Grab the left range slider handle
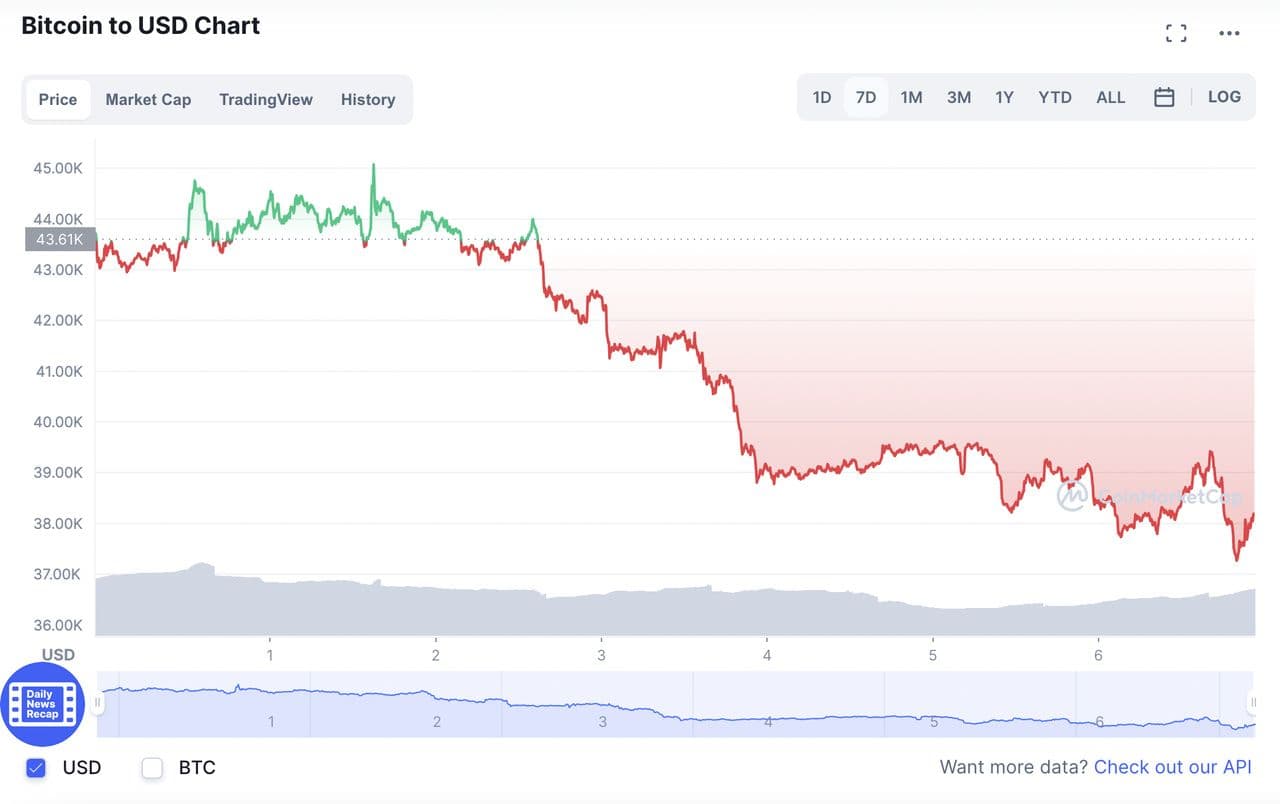 point(98,703)
